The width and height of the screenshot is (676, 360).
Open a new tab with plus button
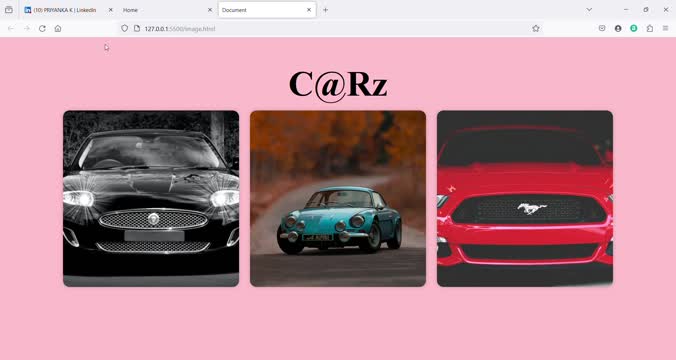point(325,10)
